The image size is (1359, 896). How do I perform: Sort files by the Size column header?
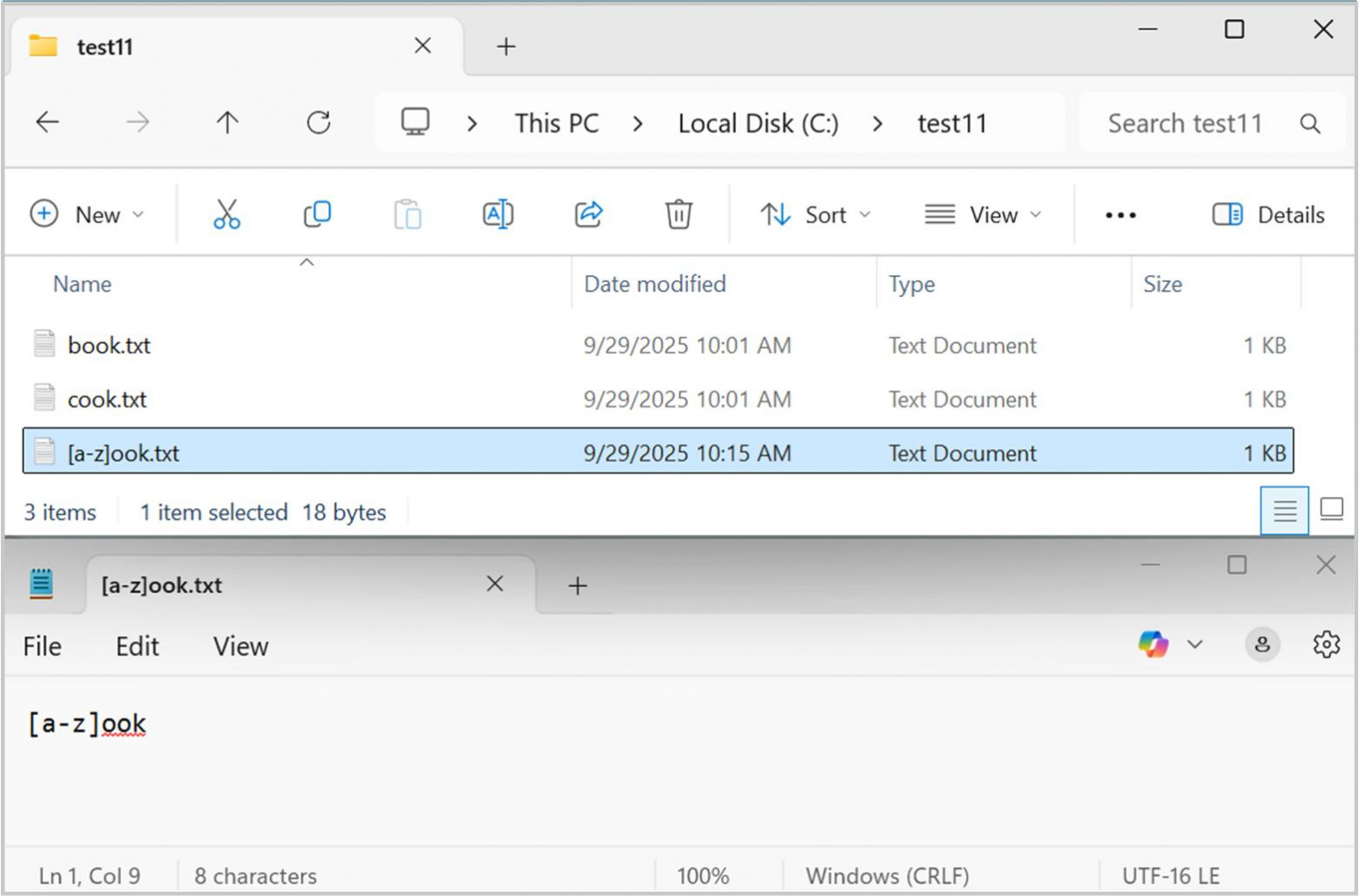(1162, 284)
